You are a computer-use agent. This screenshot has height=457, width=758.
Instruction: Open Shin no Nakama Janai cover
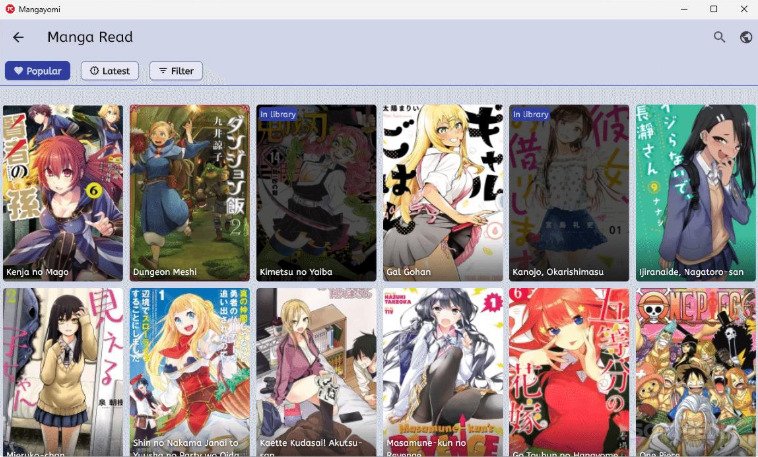coord(190,372)
